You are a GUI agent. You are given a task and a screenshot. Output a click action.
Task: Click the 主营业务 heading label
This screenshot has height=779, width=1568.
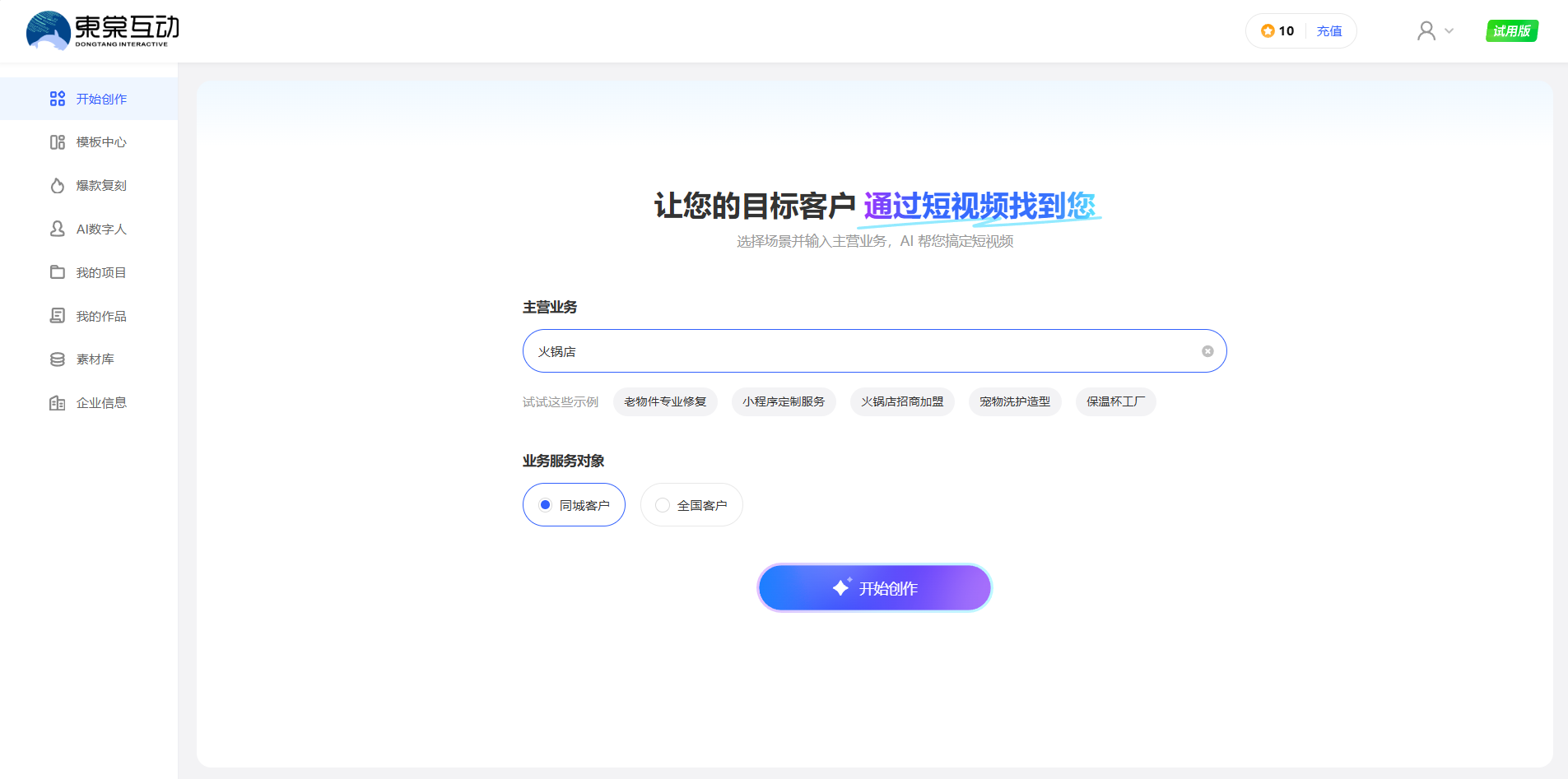[x=550, y=307]
